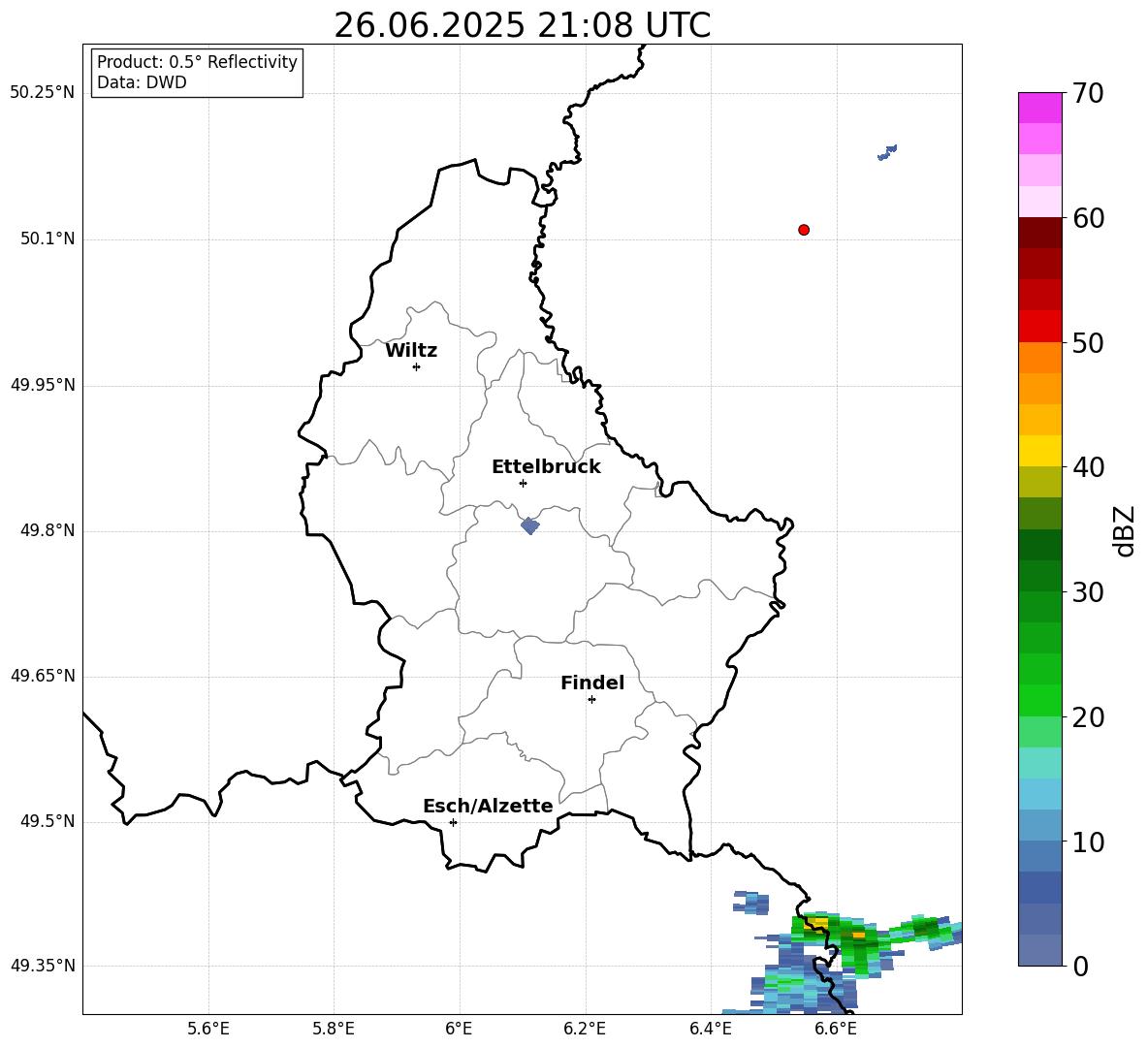Click the cross marker below Ettelbruck
Viewport: 1148px width, 1048px height.
[523, 483]
